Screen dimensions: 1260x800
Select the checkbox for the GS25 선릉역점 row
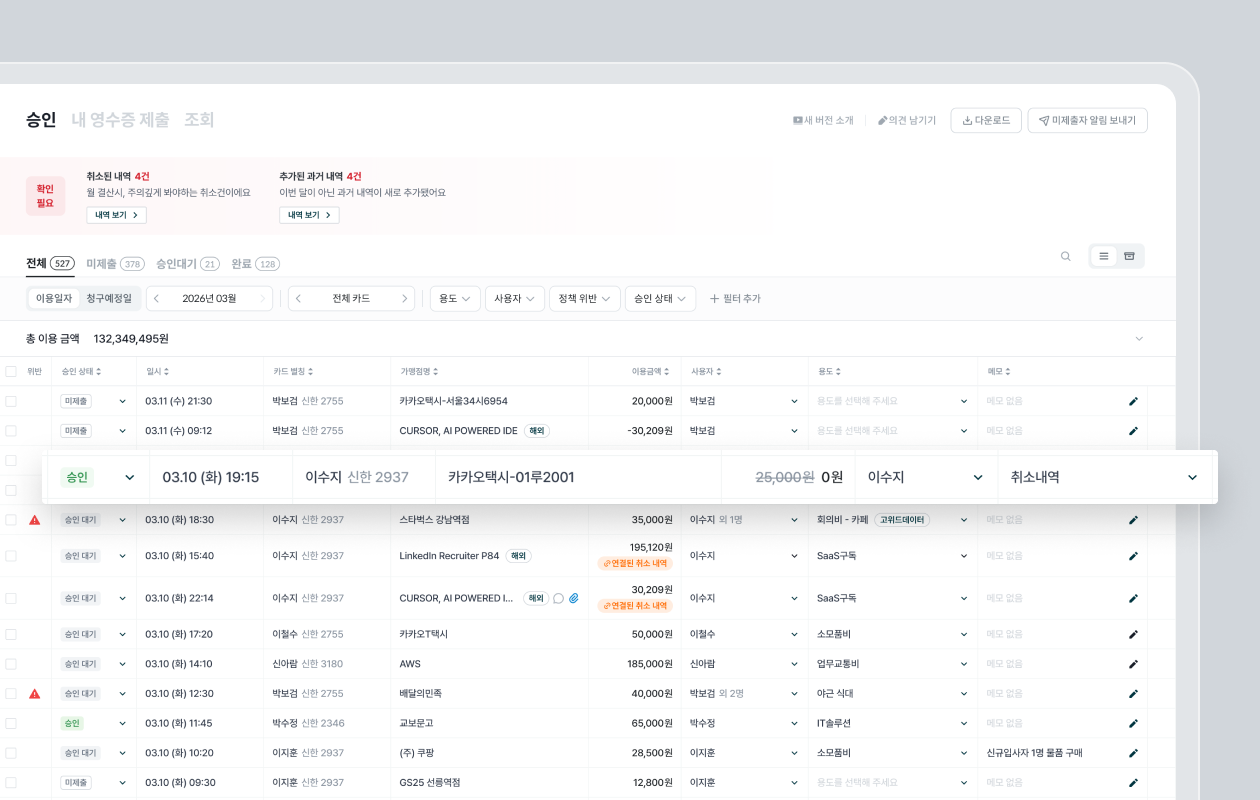[x=11, y=783]
